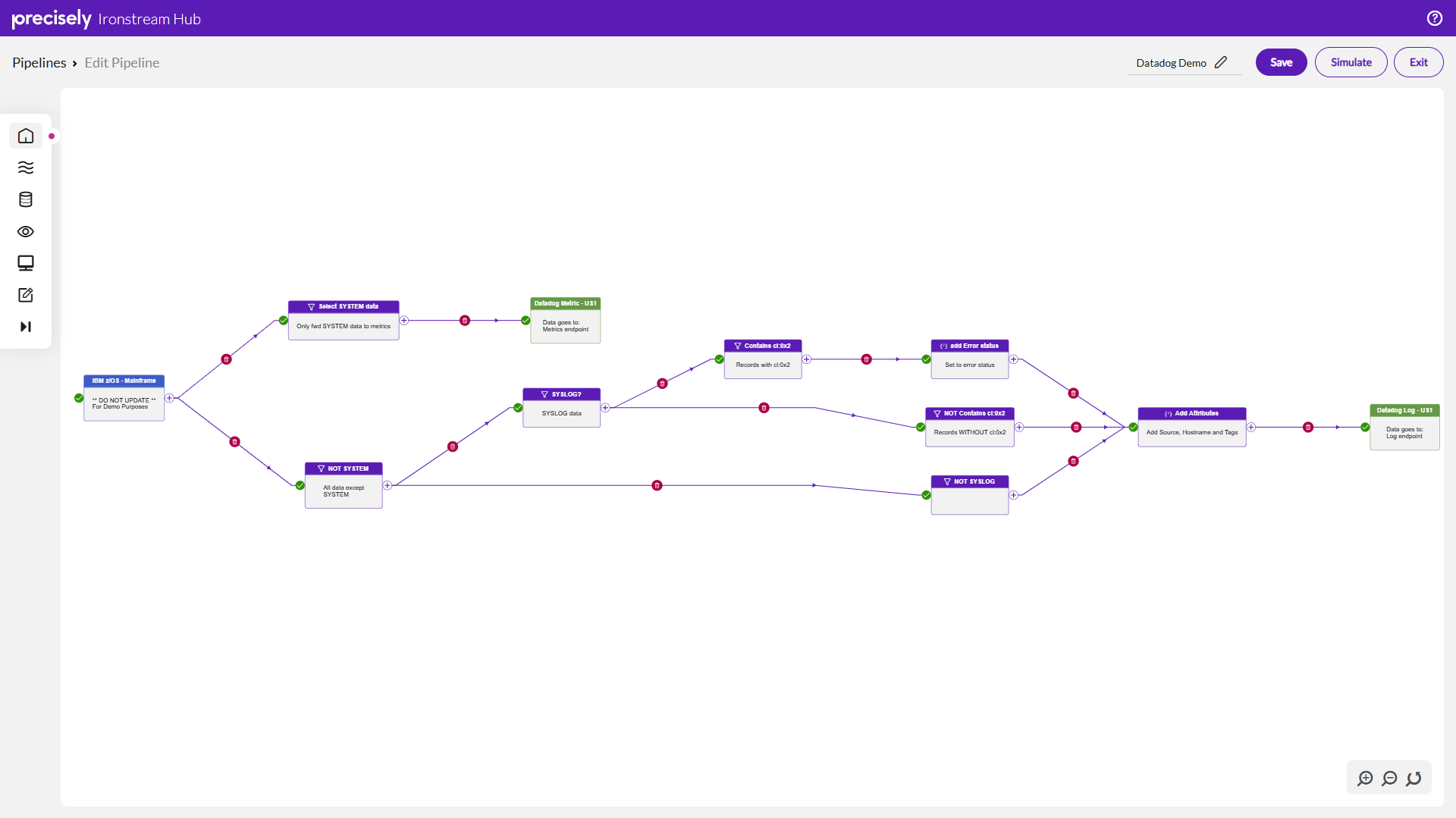Screen dimensions: 1456x818
Task: Click the plus output port on Add Attributes node
Action: coord(1251,428)
